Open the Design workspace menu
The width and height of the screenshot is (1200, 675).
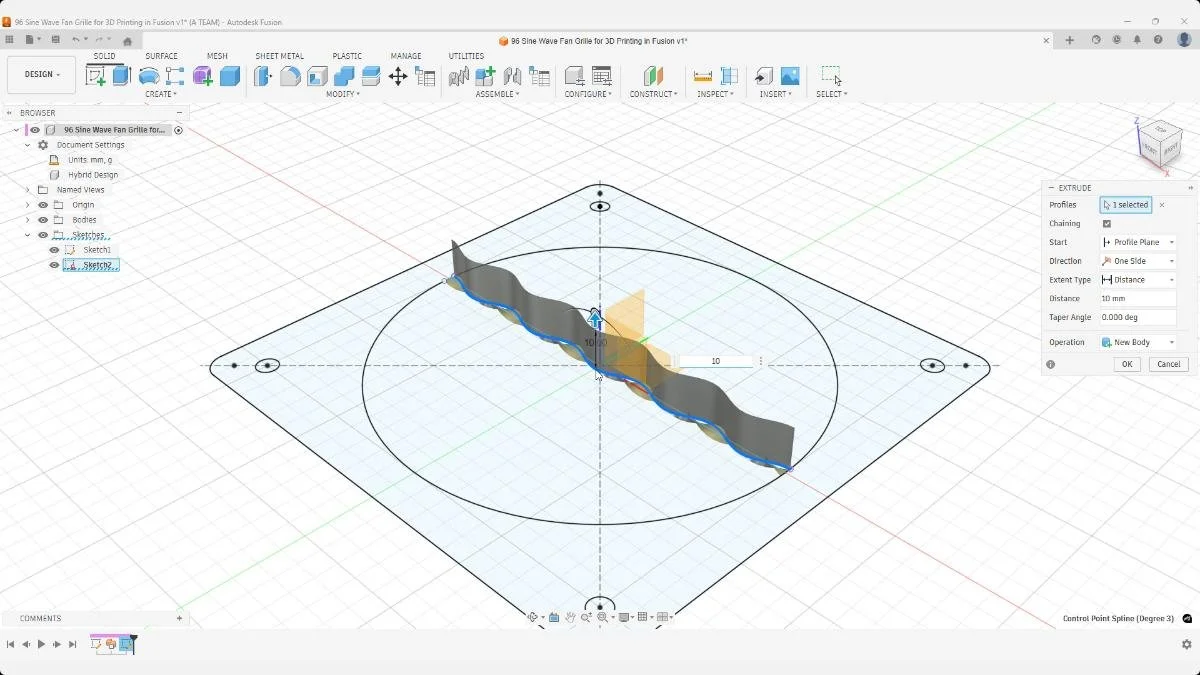point(40,73)
